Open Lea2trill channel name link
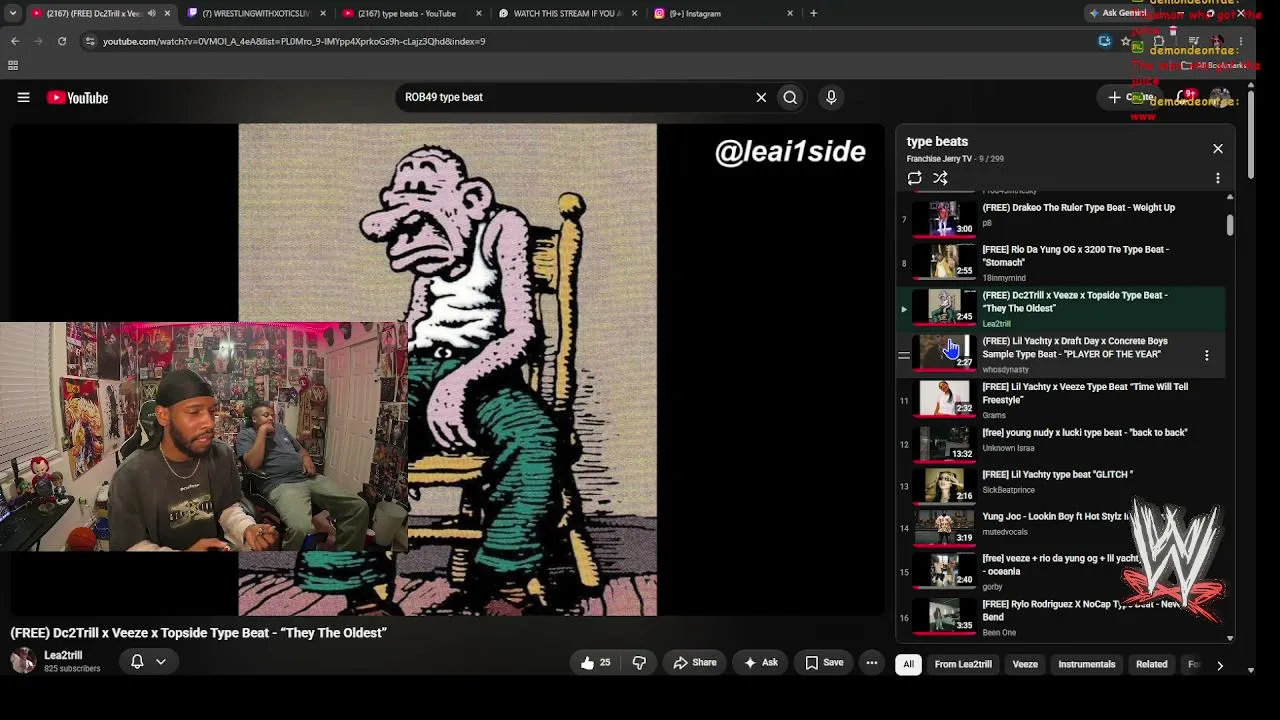Screen dimensions: 1280x720 tap(63, 655)
